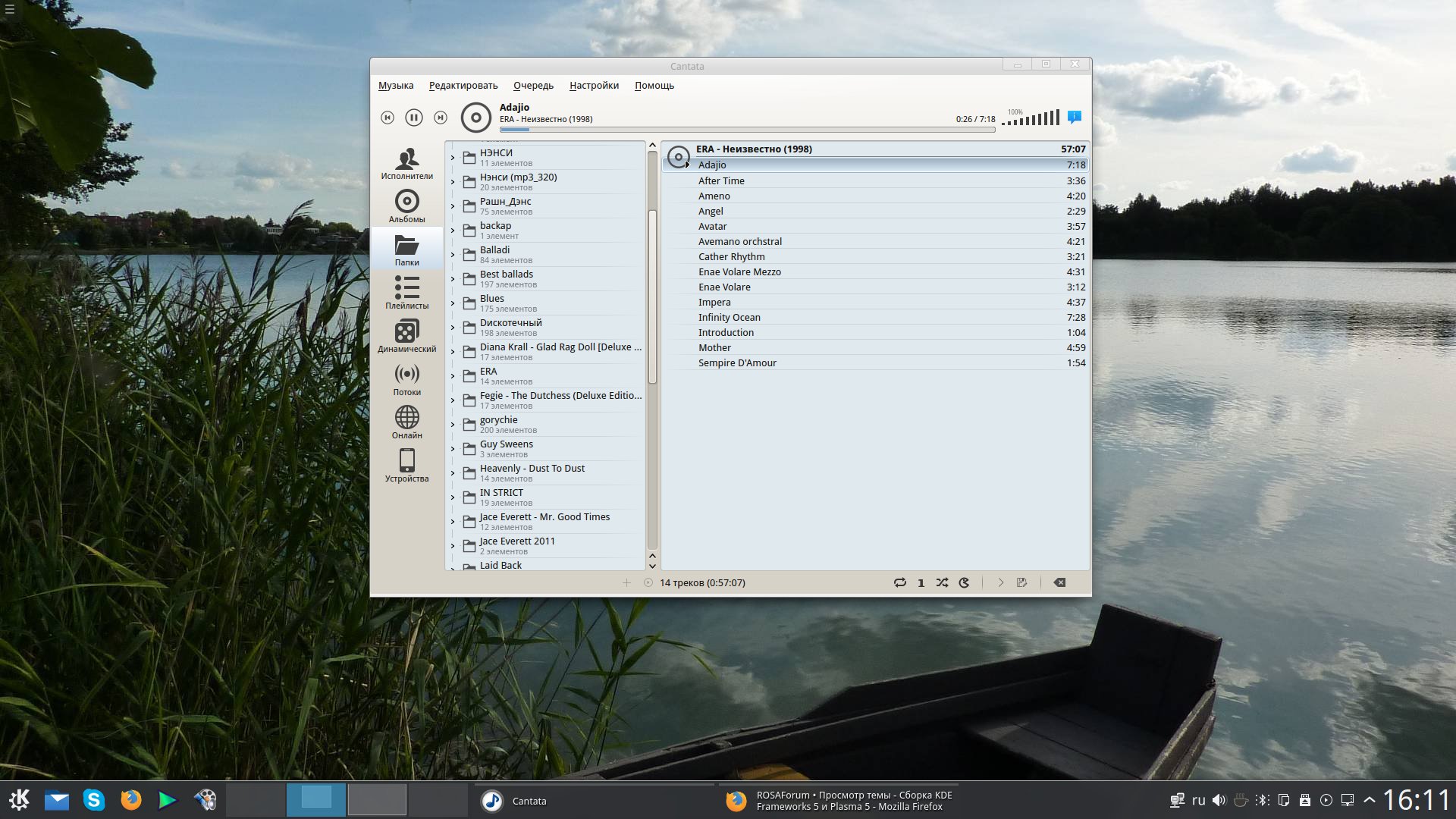This screenshot has height=819, width=1456.
Task: Open the Исполнители (Artists) view
Action: point(406,163)
